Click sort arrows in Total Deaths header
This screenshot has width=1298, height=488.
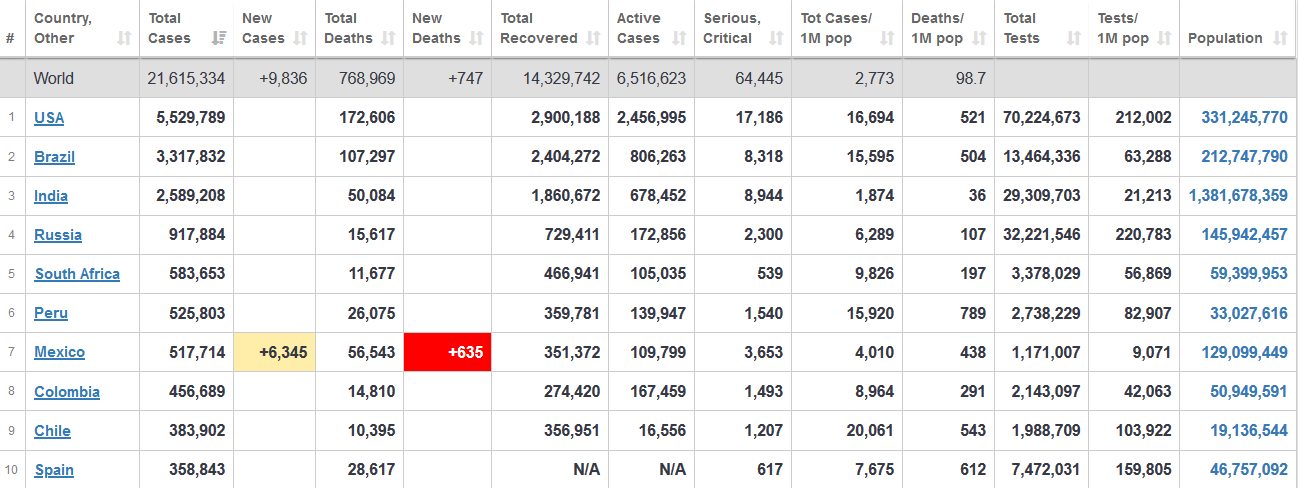coord(390,39)
